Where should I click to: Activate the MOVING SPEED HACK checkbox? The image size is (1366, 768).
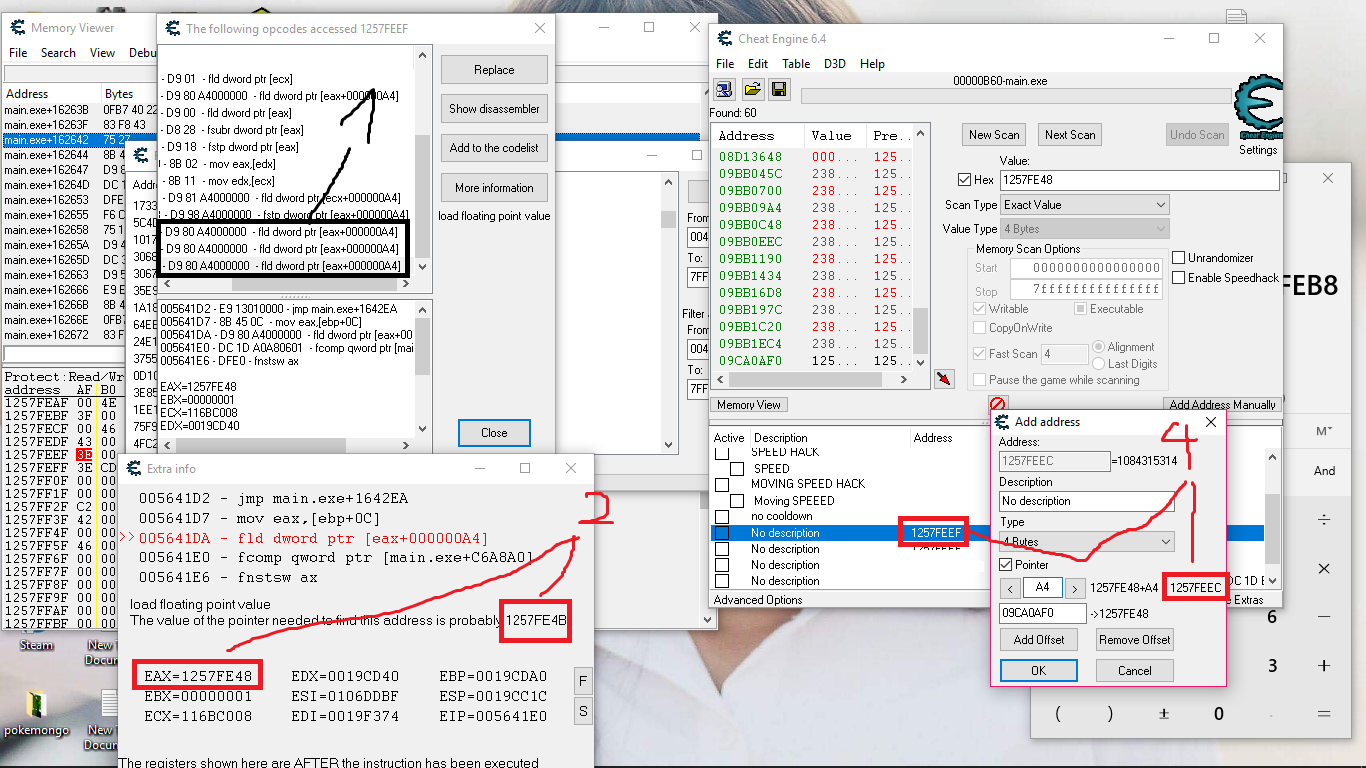pyautogui.click(x=722, y=484)
